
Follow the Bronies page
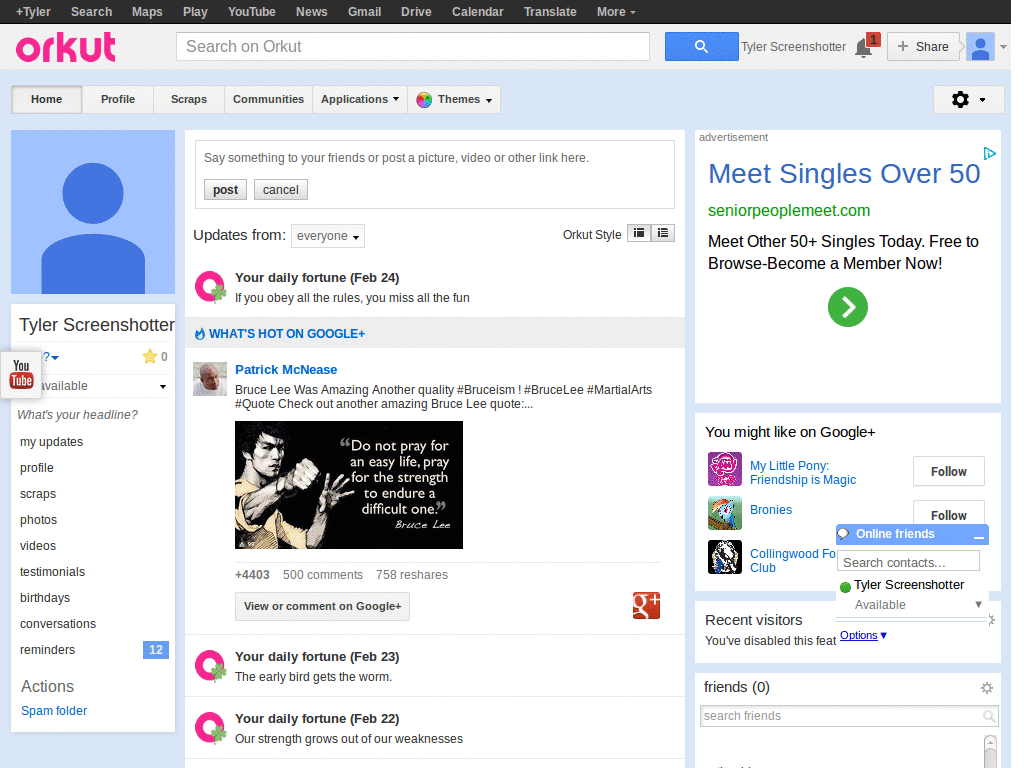click(948, 513)
